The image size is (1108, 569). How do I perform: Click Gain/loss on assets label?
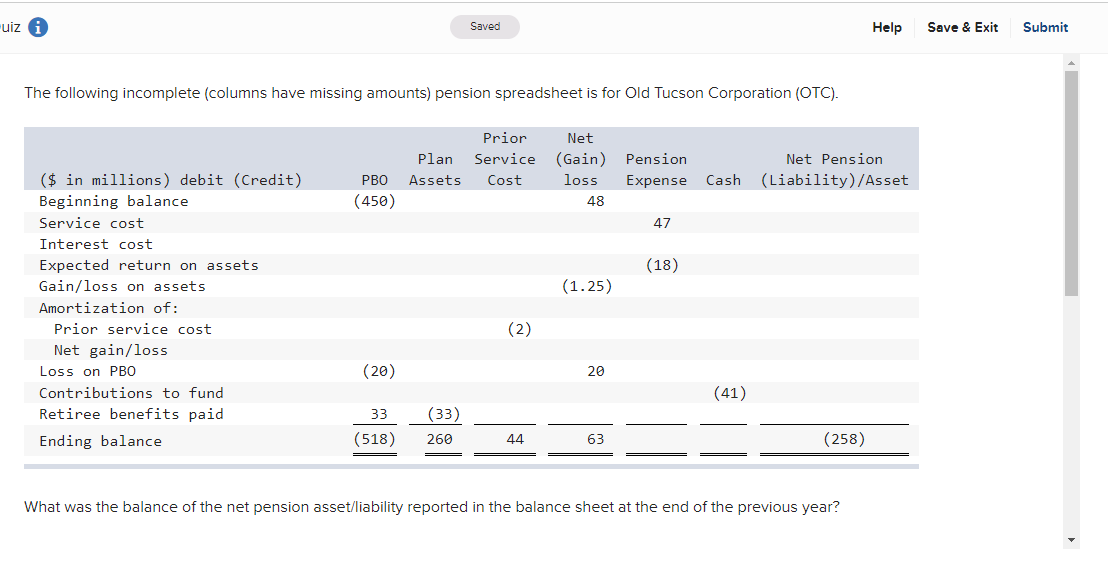122,287
